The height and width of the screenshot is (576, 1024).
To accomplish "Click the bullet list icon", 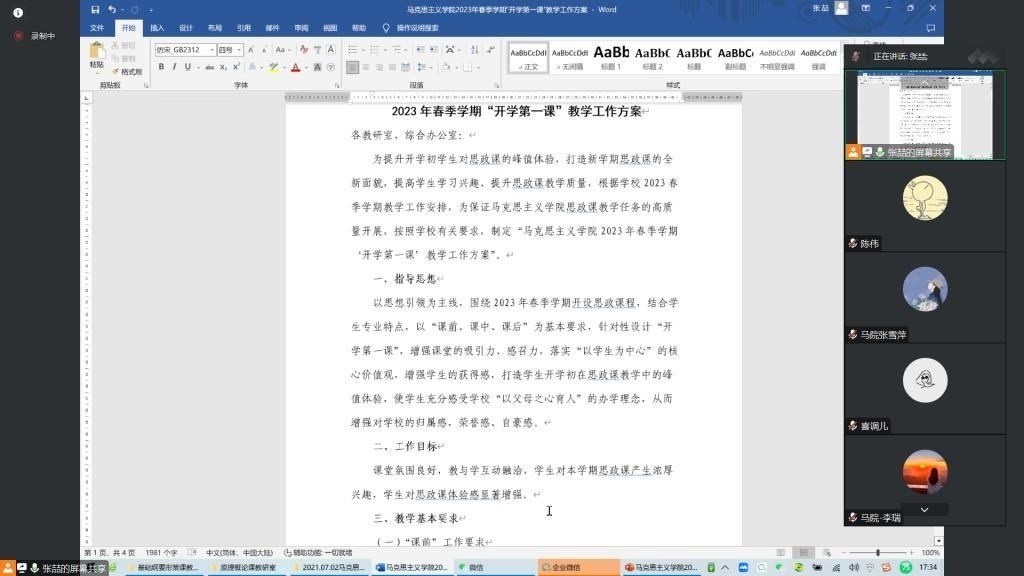I will [x=353, y=50].
